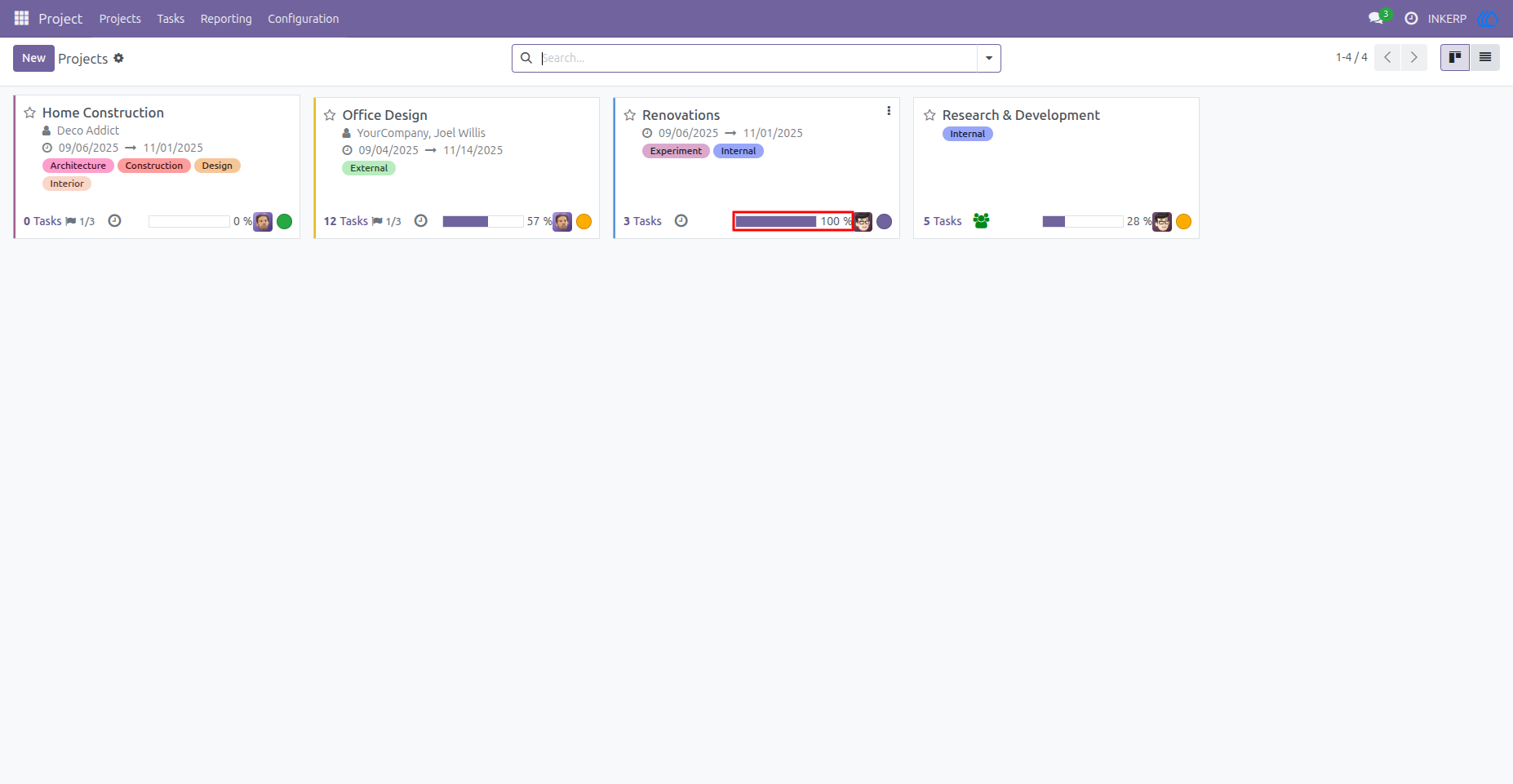Change Office Design orange status dot

(584, 222)
